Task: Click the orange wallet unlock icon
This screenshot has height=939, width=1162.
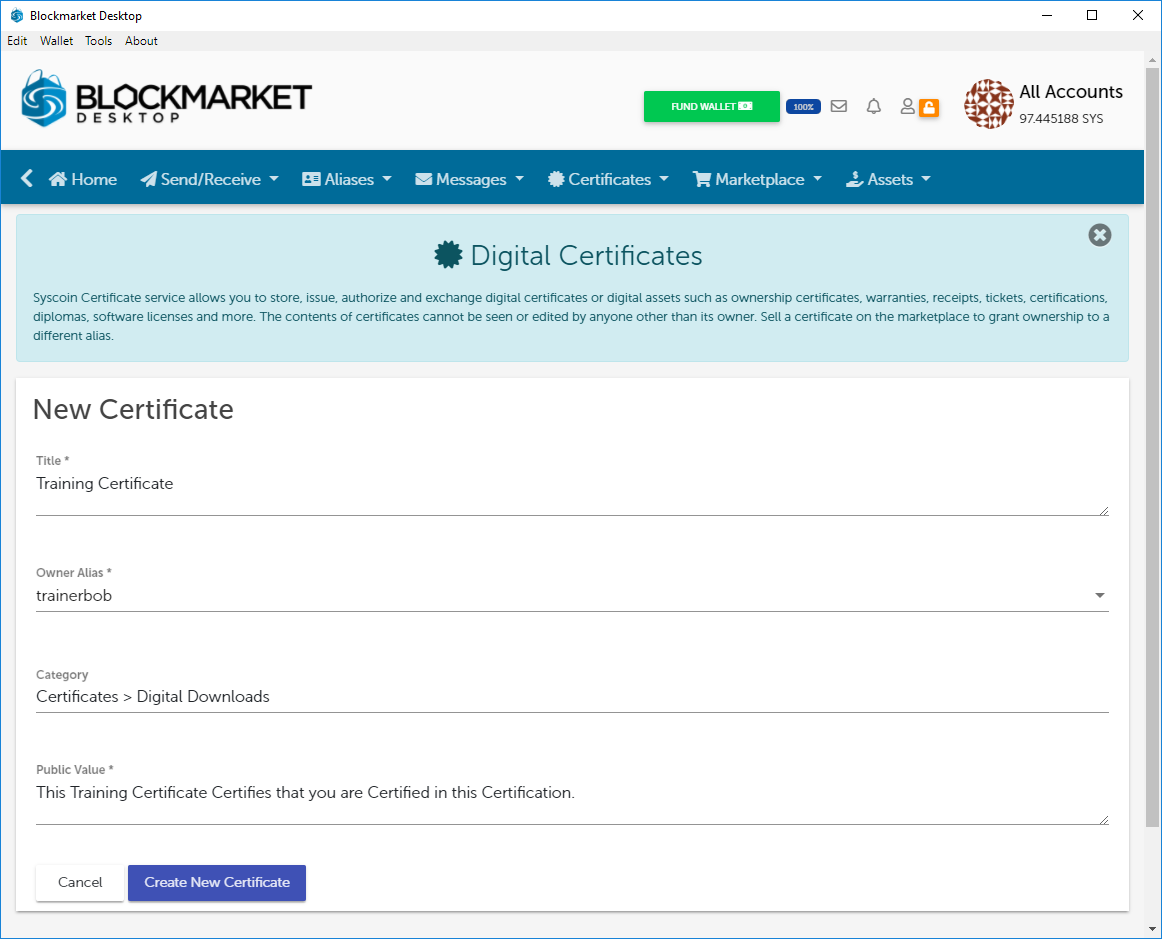Action: 929,107
